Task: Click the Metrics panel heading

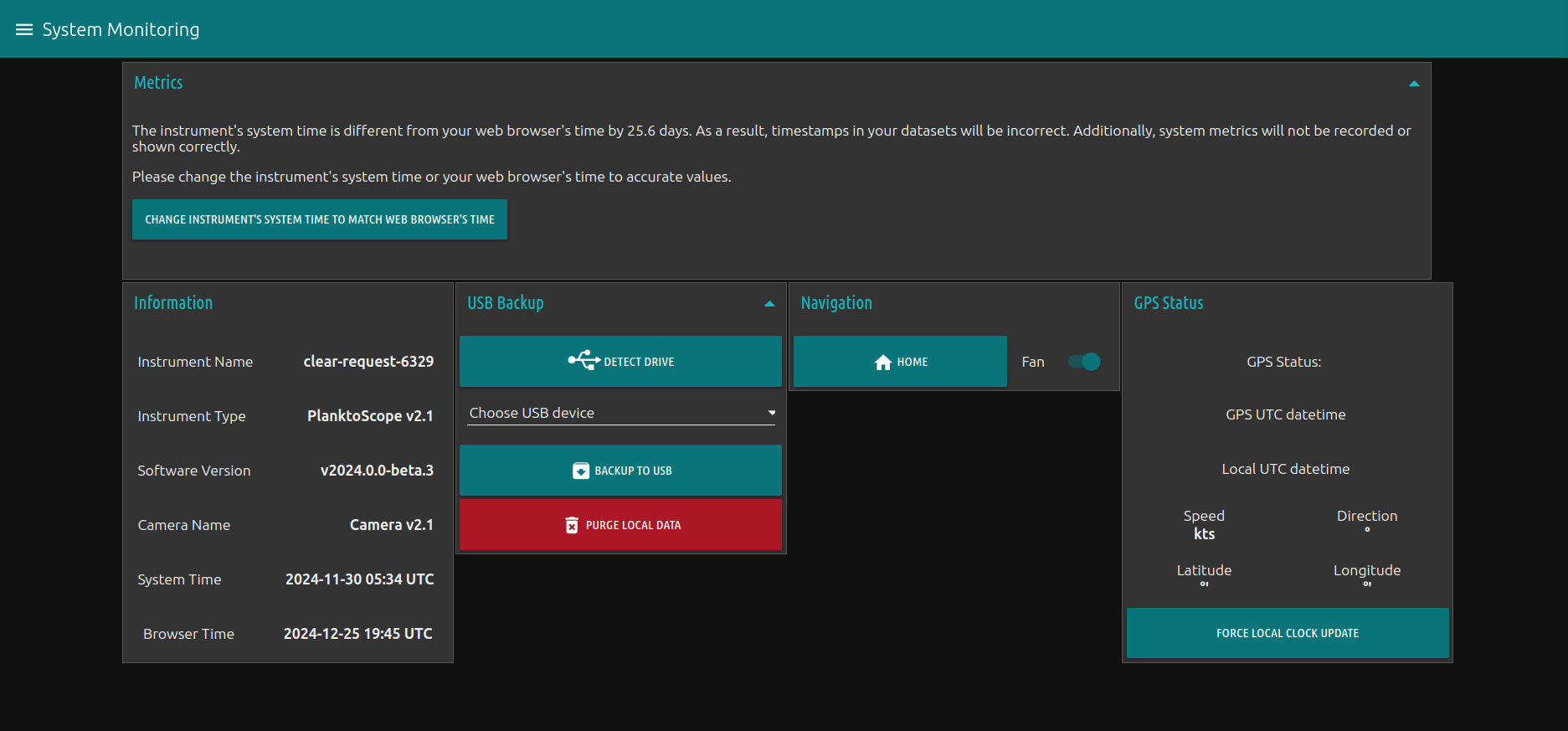Action: pyautogui.click(x=158, y=83)
